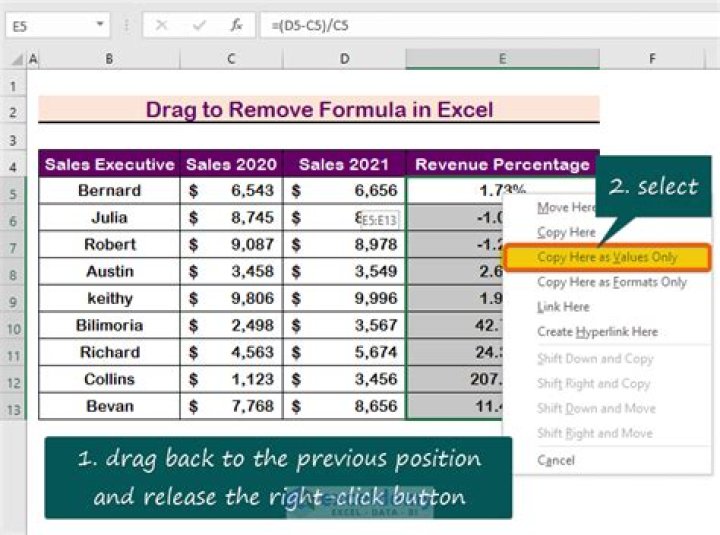
Task: Click the cell containing 'Richard'
Action: point(109,352)
